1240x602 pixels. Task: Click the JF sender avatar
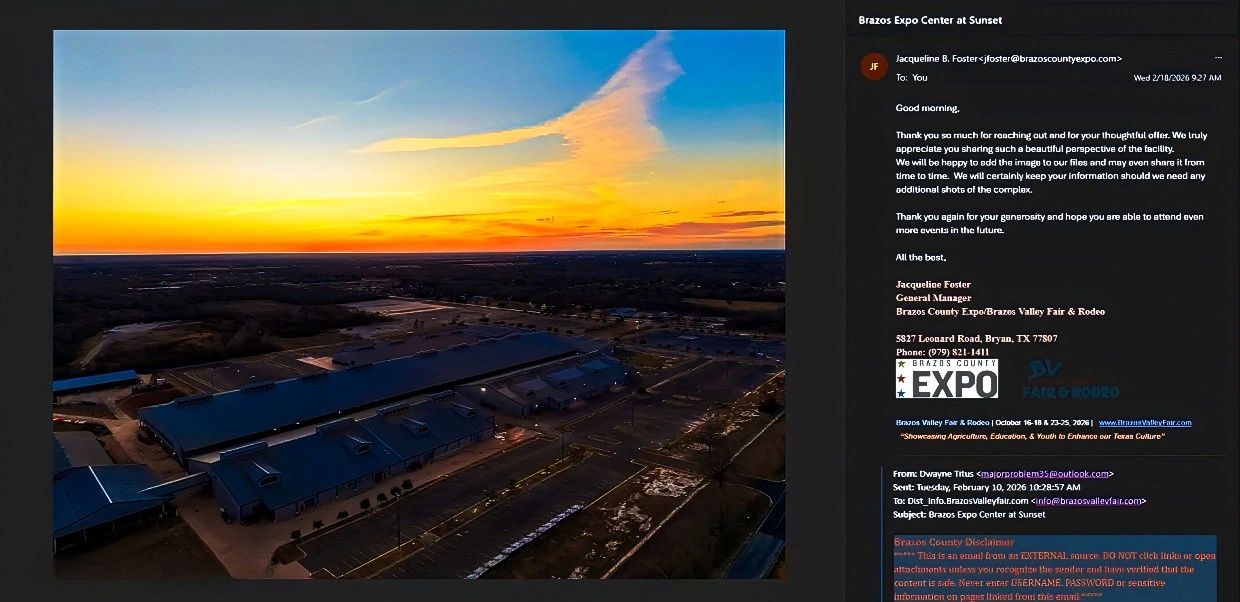coord(874,66)
